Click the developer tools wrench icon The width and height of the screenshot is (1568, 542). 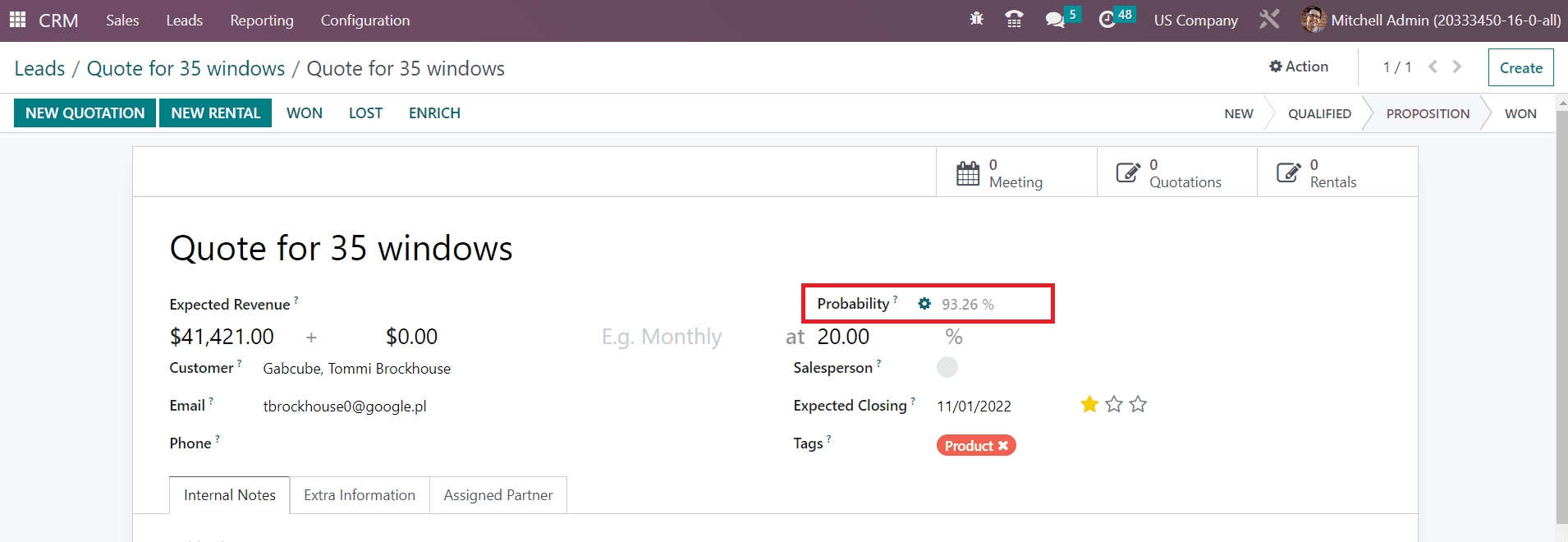click(x=1269, y=20)
